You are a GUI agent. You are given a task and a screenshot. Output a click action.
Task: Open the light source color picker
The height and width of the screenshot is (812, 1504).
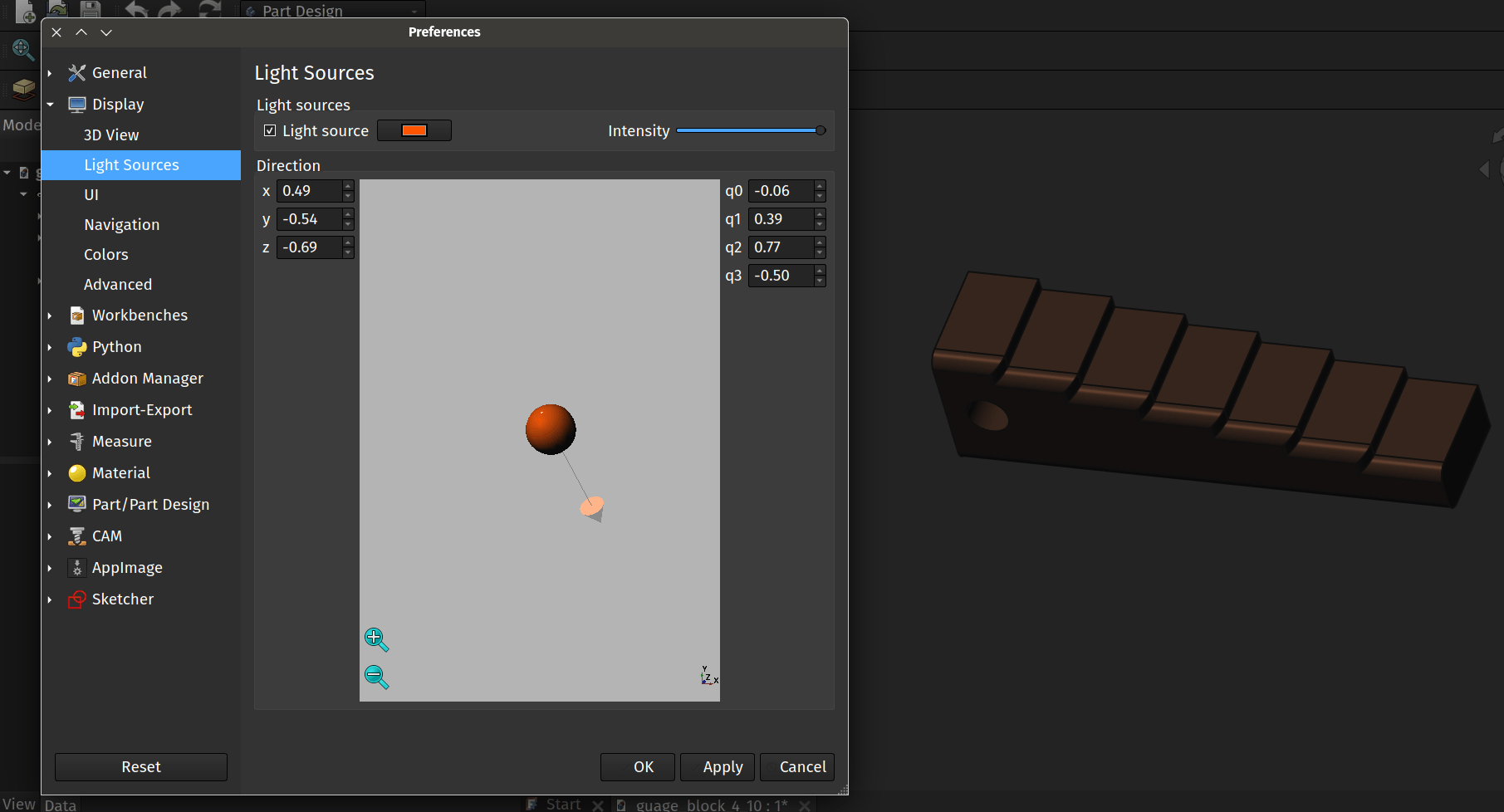coord(414,130)
